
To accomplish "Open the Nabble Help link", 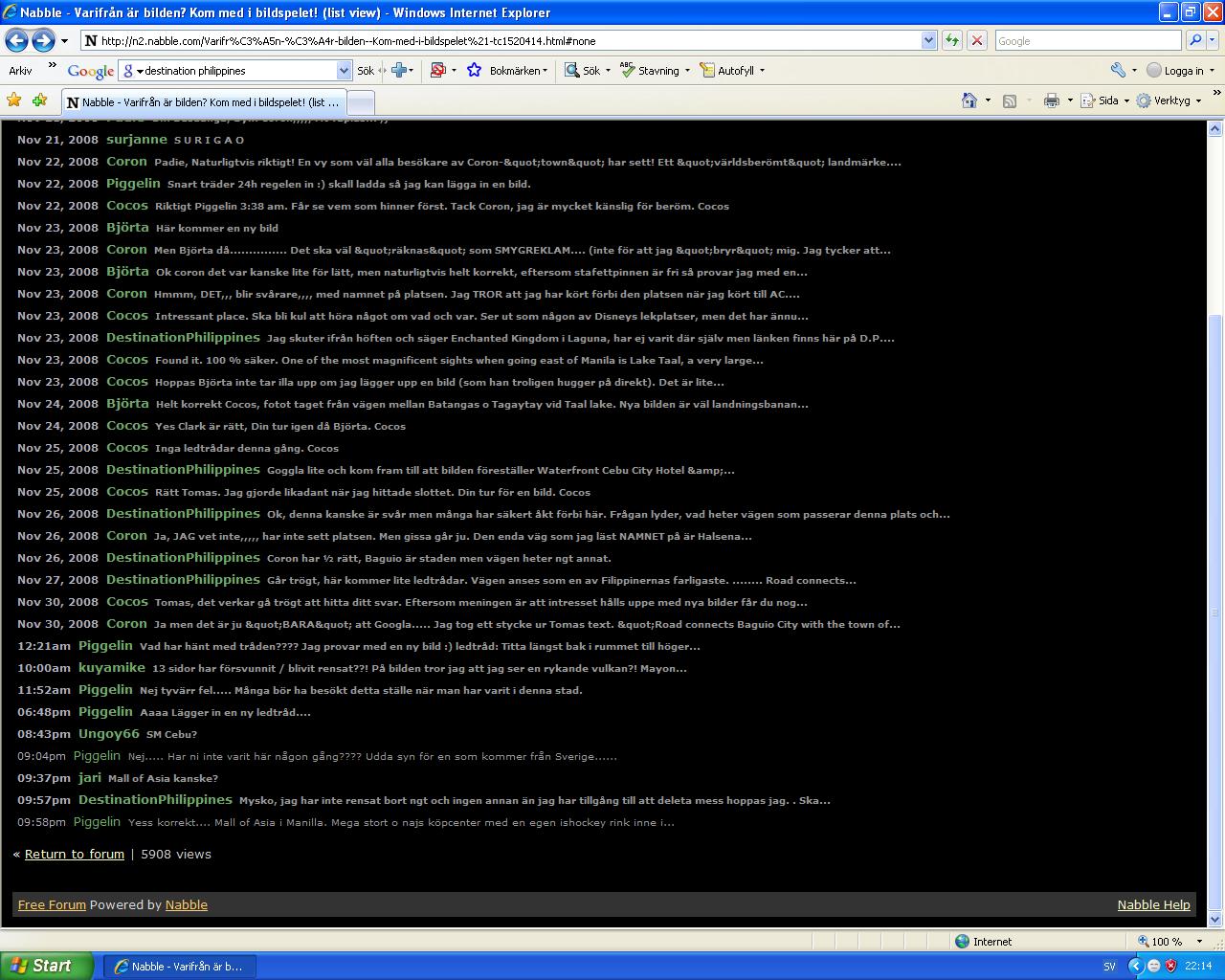I will (x=1153, y=904).
